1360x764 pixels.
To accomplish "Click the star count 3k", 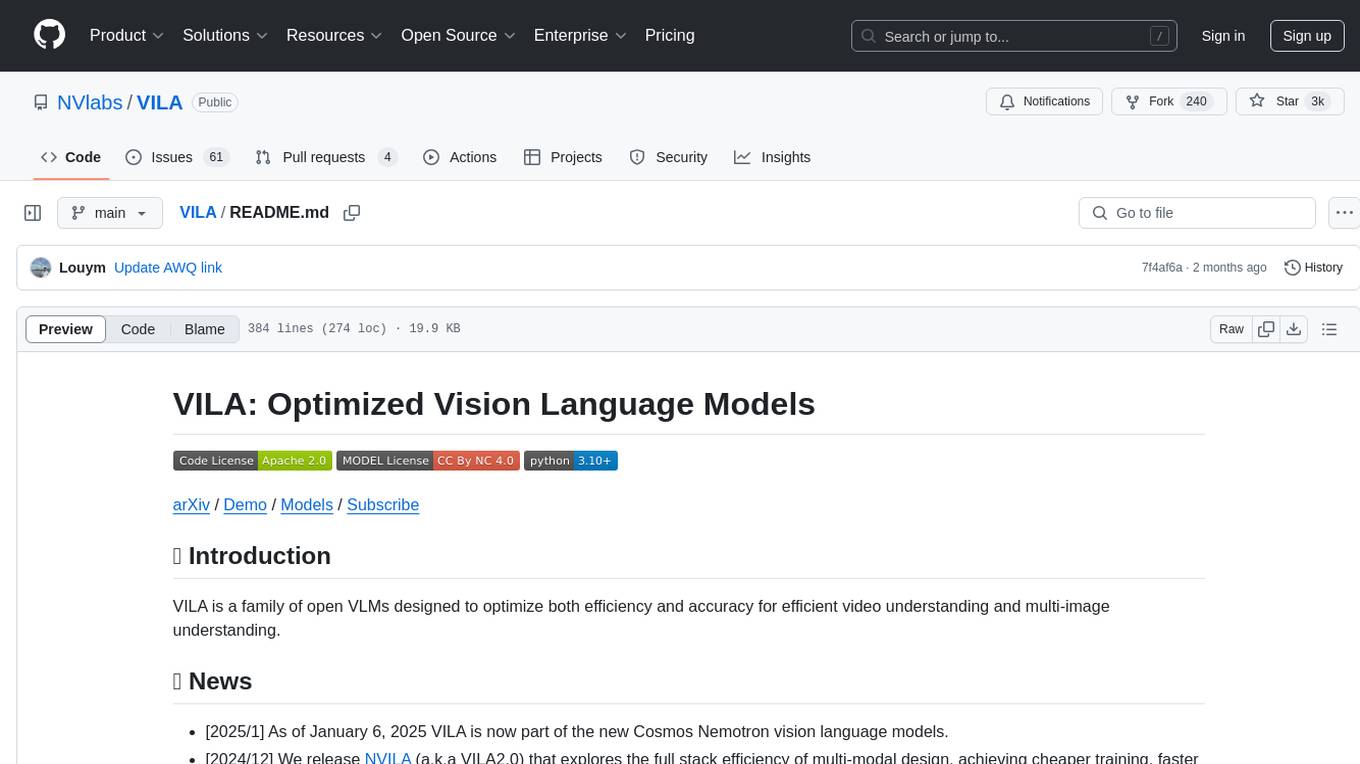I will pos(1318,102).
